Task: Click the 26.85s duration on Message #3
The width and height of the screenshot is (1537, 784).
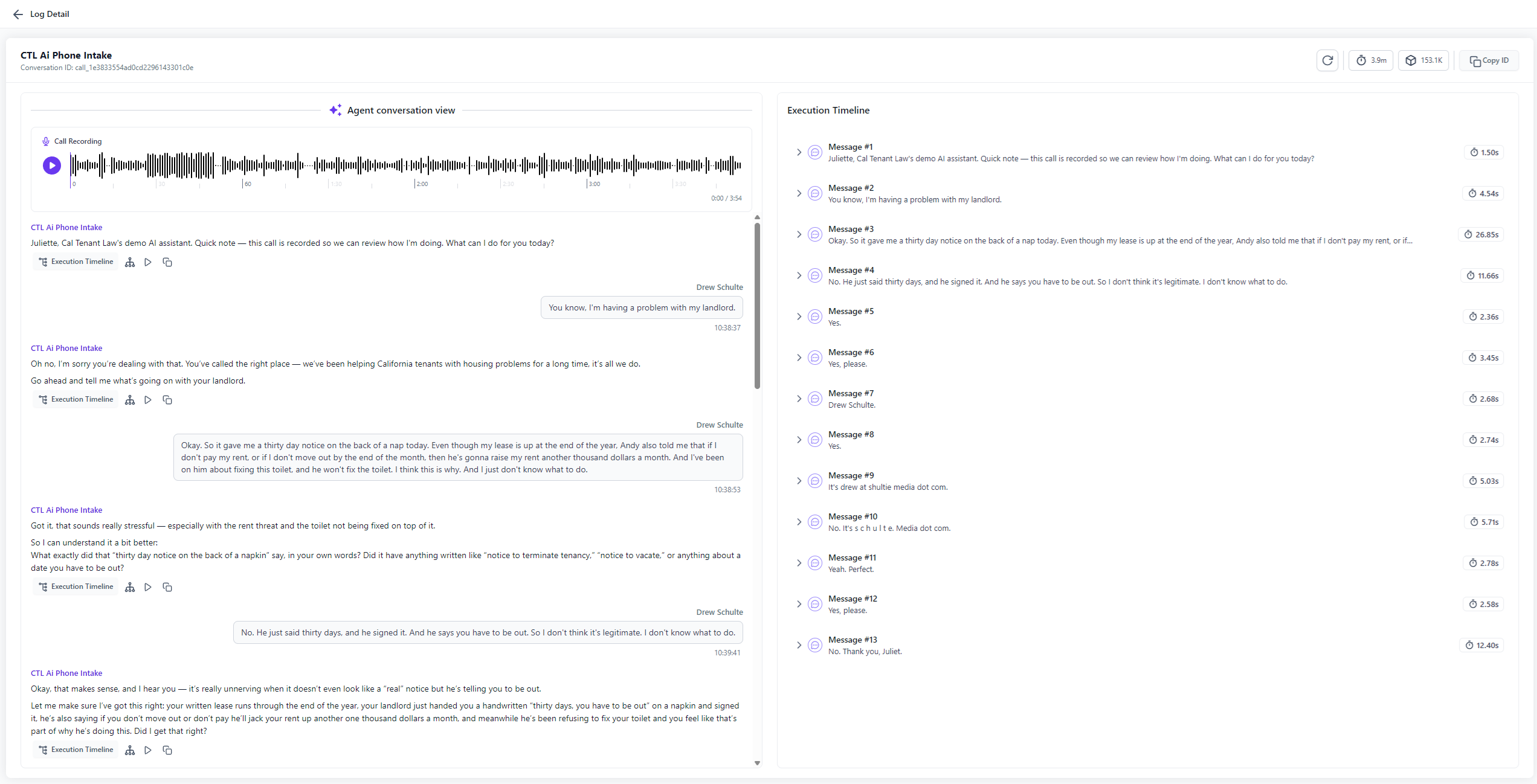Action: coord(1481,234)
